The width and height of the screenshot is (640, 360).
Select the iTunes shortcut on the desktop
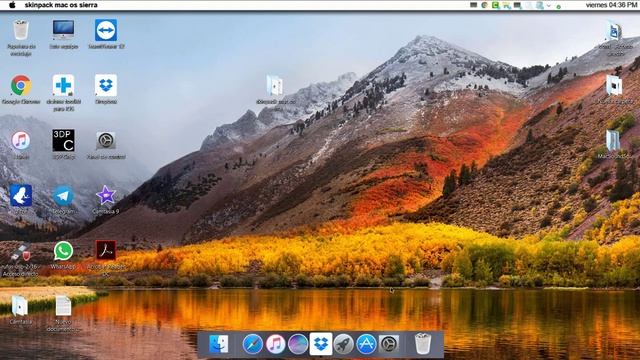21,140
